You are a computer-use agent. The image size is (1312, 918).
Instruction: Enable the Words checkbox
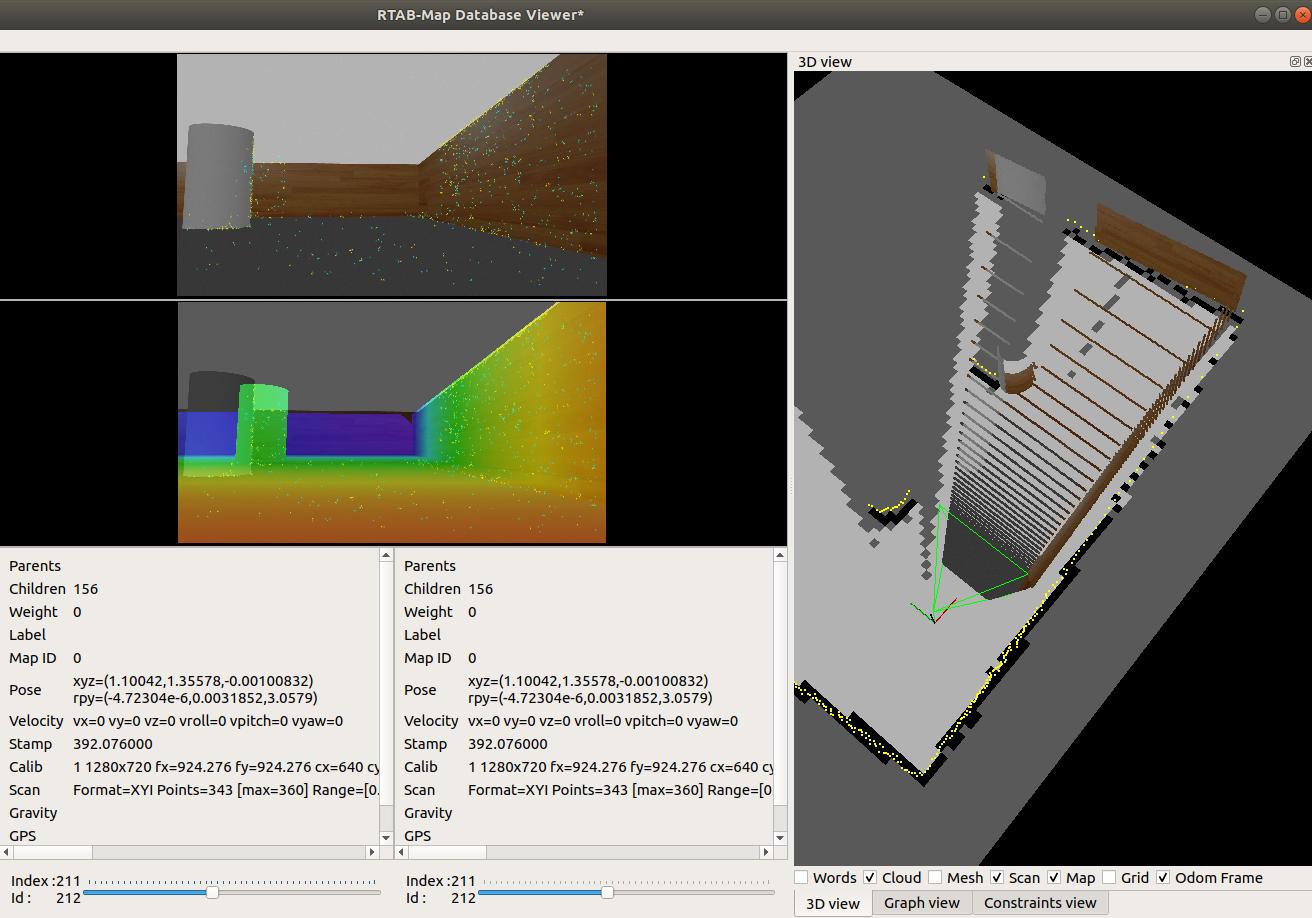click(801, 877)
